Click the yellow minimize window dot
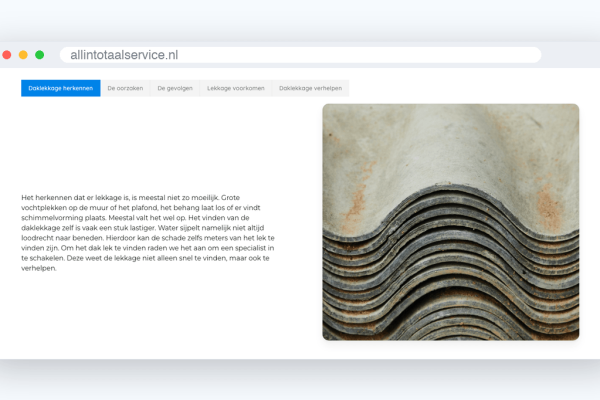The image size is (600, 400). point(23,55)
